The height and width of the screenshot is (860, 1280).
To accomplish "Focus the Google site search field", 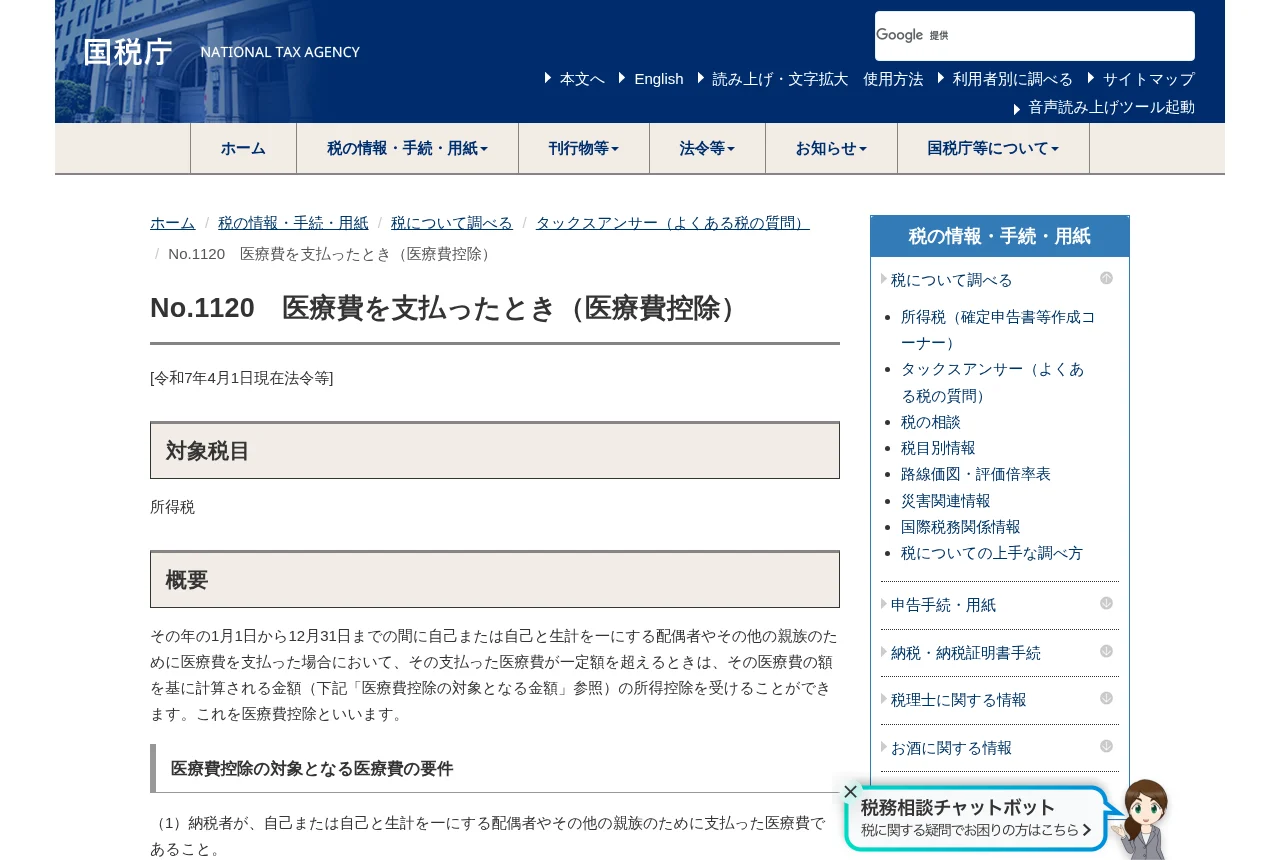I will tap(1034, 36).
